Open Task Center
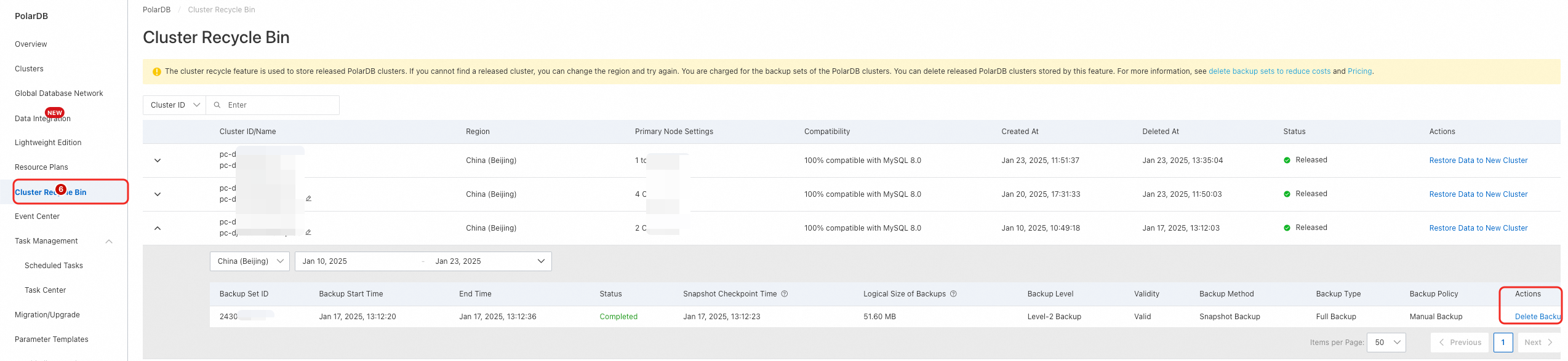 pyautogui.click(x=45, y=290)
